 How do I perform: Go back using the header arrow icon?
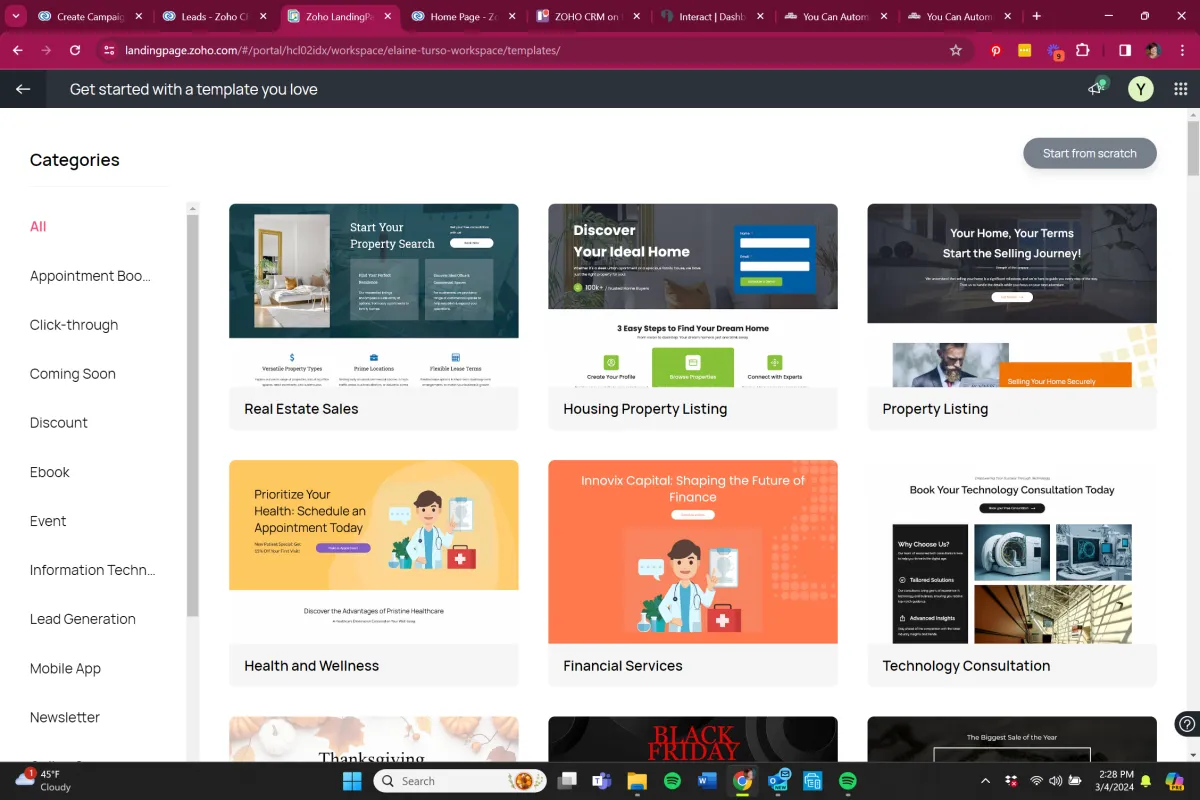tap(23, 89)
